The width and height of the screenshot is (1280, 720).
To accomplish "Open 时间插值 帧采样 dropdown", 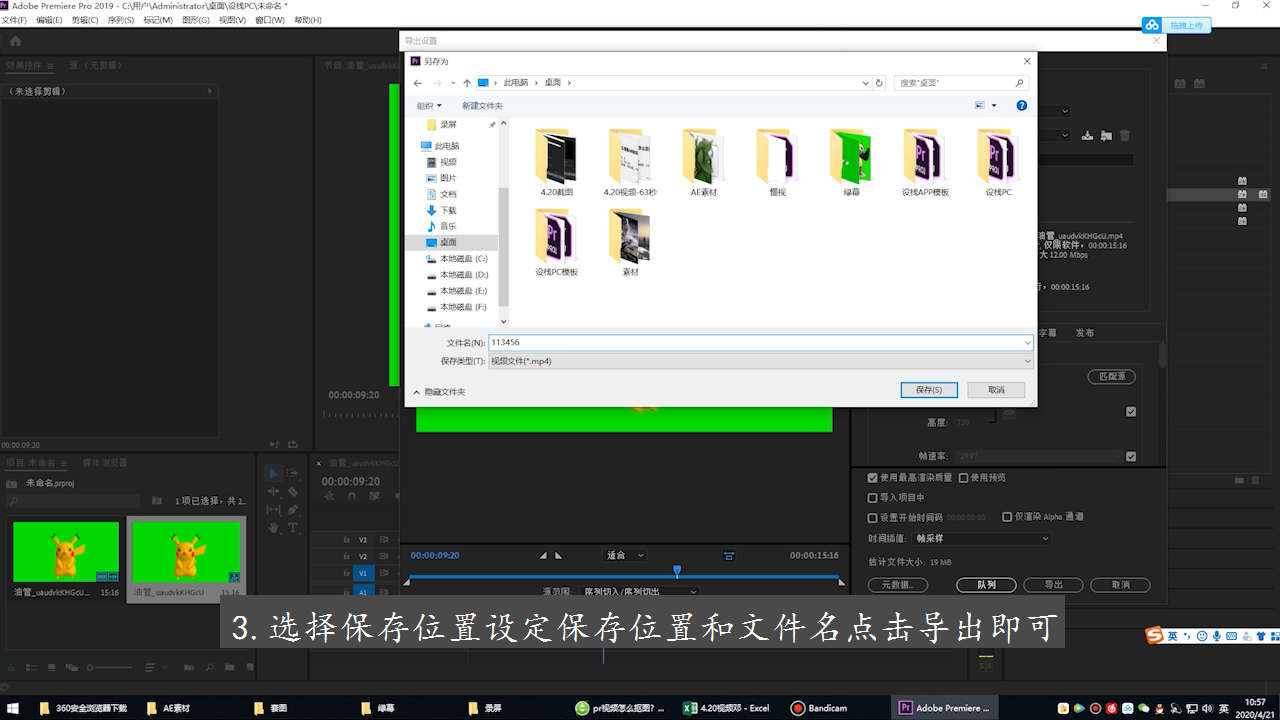I will pyautogui.click(x=983, y=538).
